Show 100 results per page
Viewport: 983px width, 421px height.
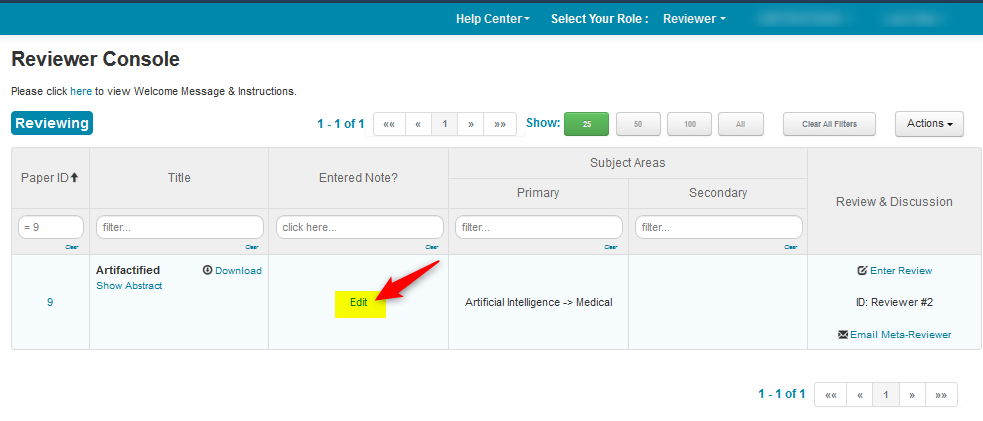[x=689, y=124]
